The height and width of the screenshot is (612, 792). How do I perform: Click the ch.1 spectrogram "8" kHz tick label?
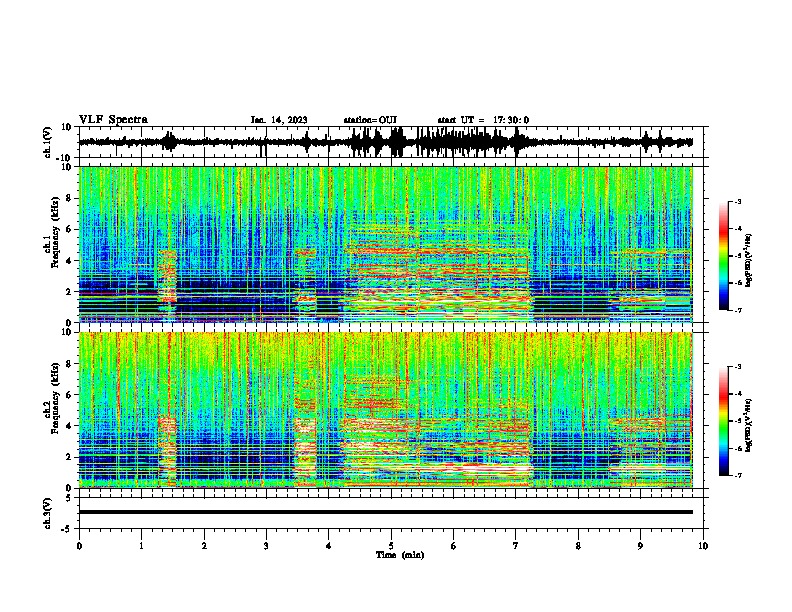click(69, 198)
